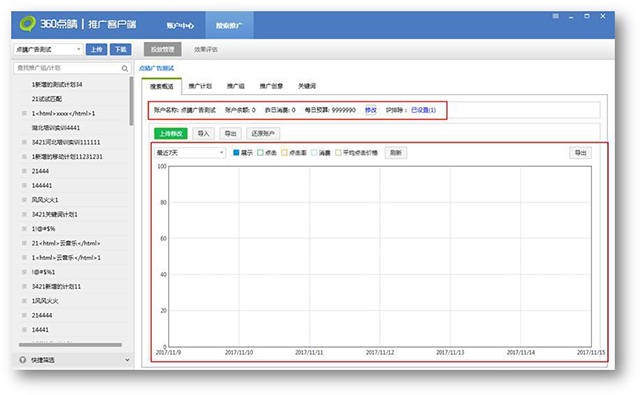Click the icon beside plan 14441
Image resolution: width=640 pixels, height=395 pixels.
click(24, 330)
